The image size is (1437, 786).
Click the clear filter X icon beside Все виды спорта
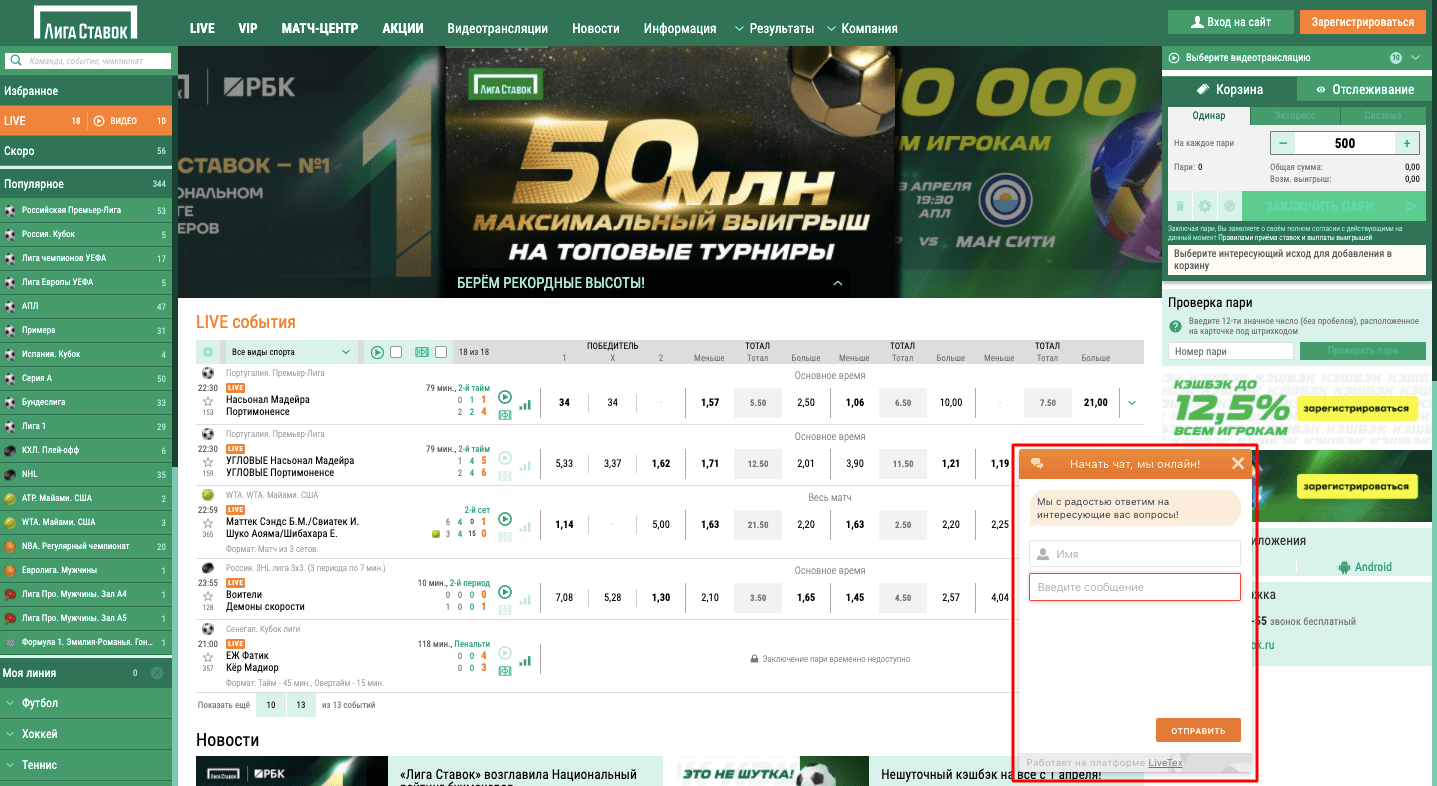coord(208,352)
